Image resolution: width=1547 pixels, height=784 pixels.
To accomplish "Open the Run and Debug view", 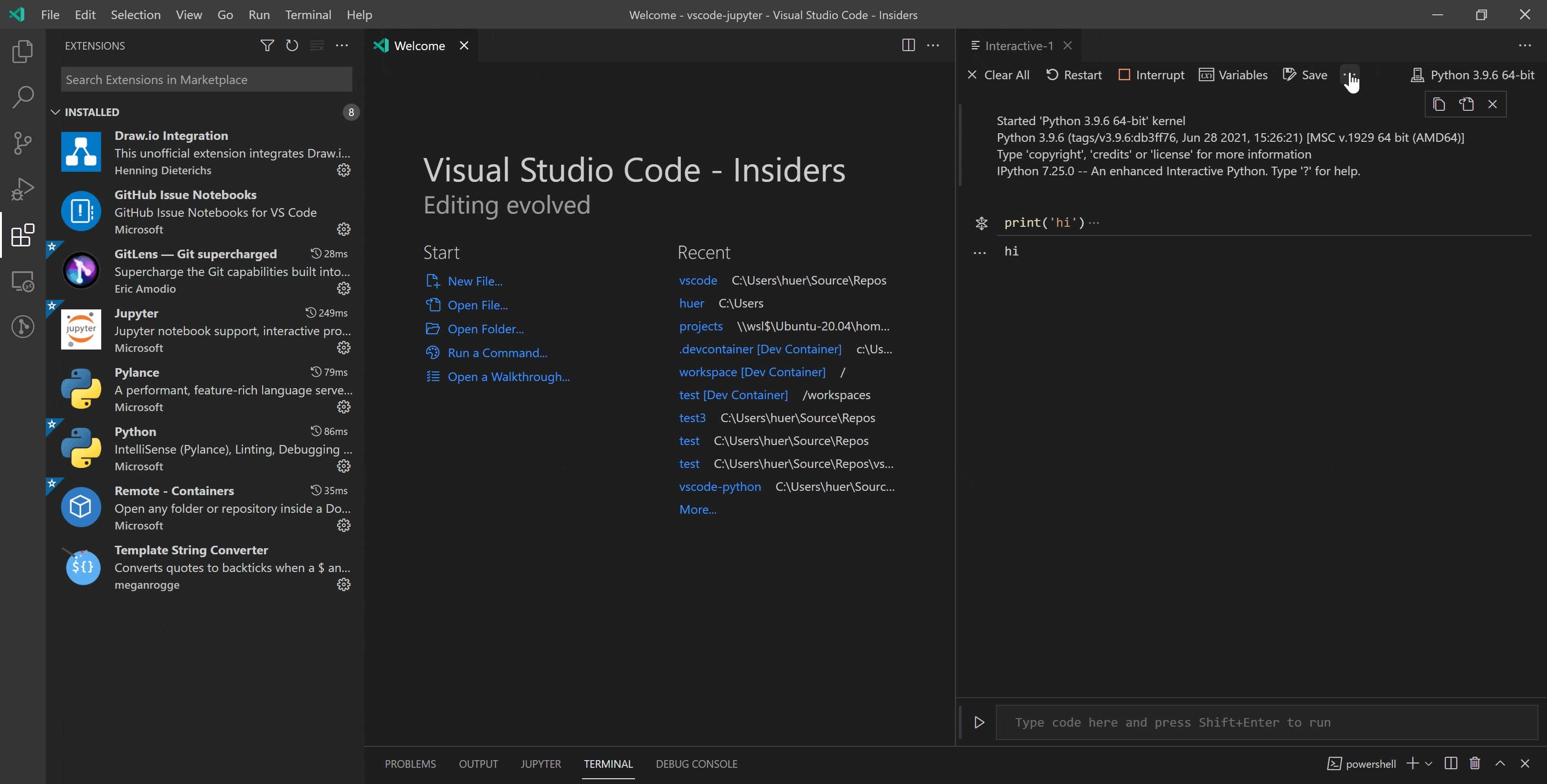I will (x=22, y=189).
